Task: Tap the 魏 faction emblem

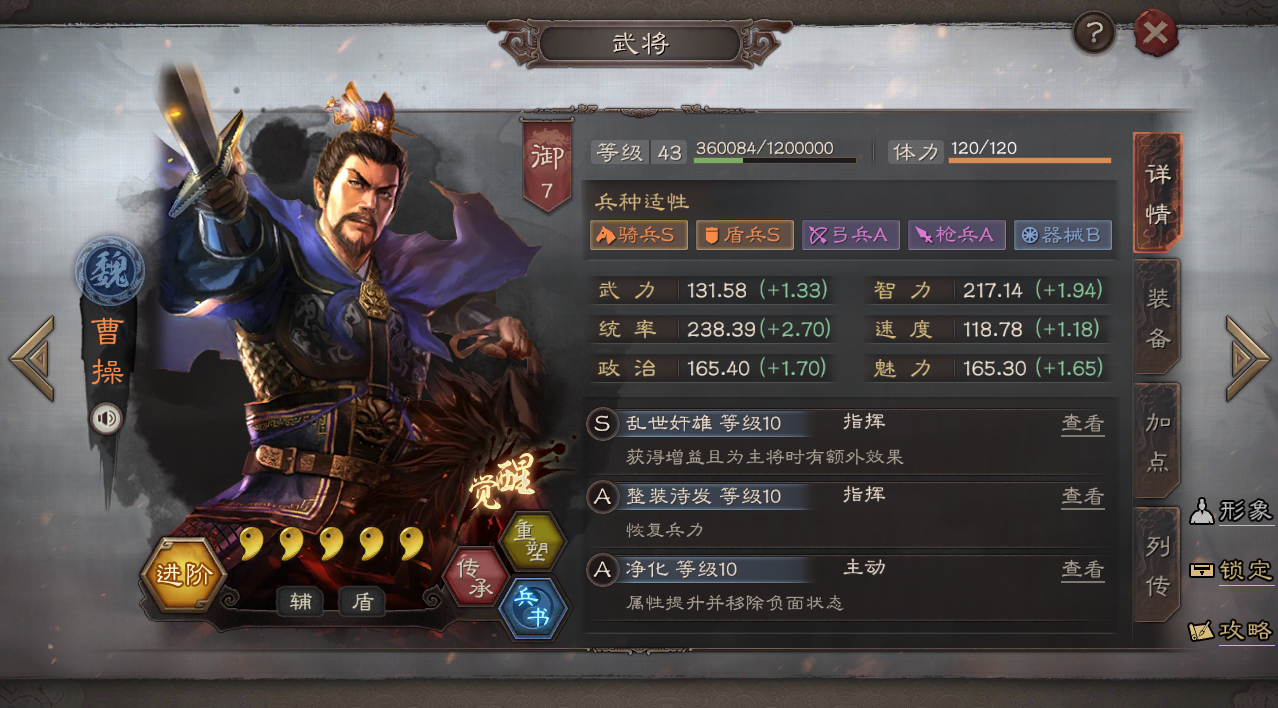Action: pos(109,272)
